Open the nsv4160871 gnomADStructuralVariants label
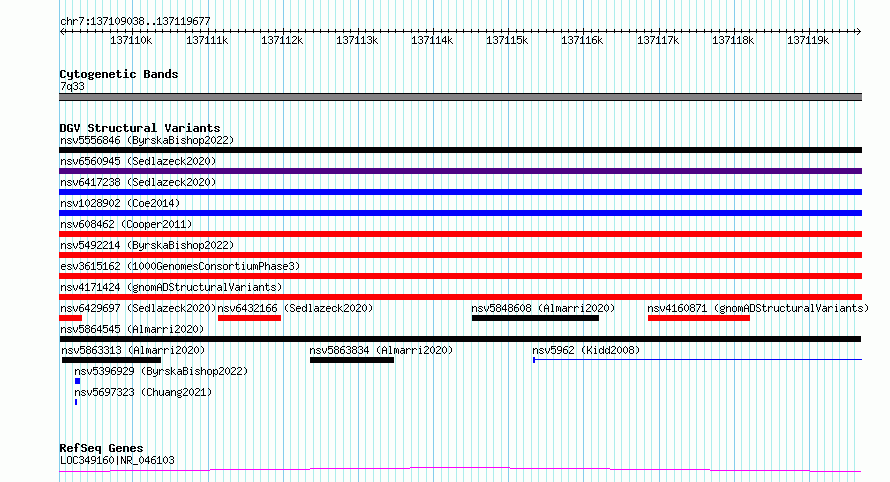The width and height of the screenshot is (890, 482). click(758, 308)
